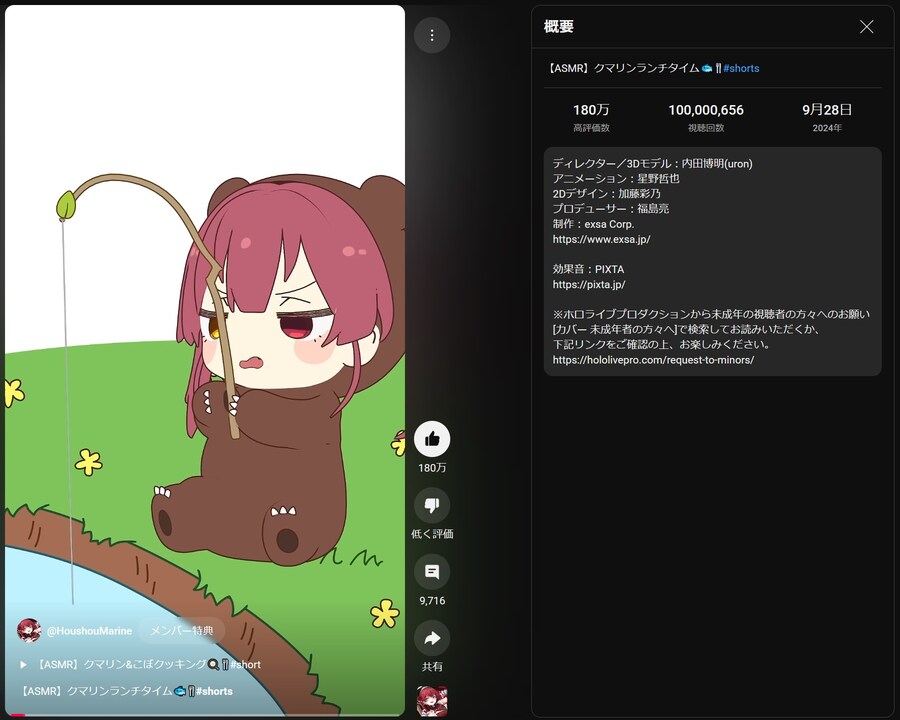Open the comments with 9,716 count
Viewport: 900px width, 720px height.
432,572
